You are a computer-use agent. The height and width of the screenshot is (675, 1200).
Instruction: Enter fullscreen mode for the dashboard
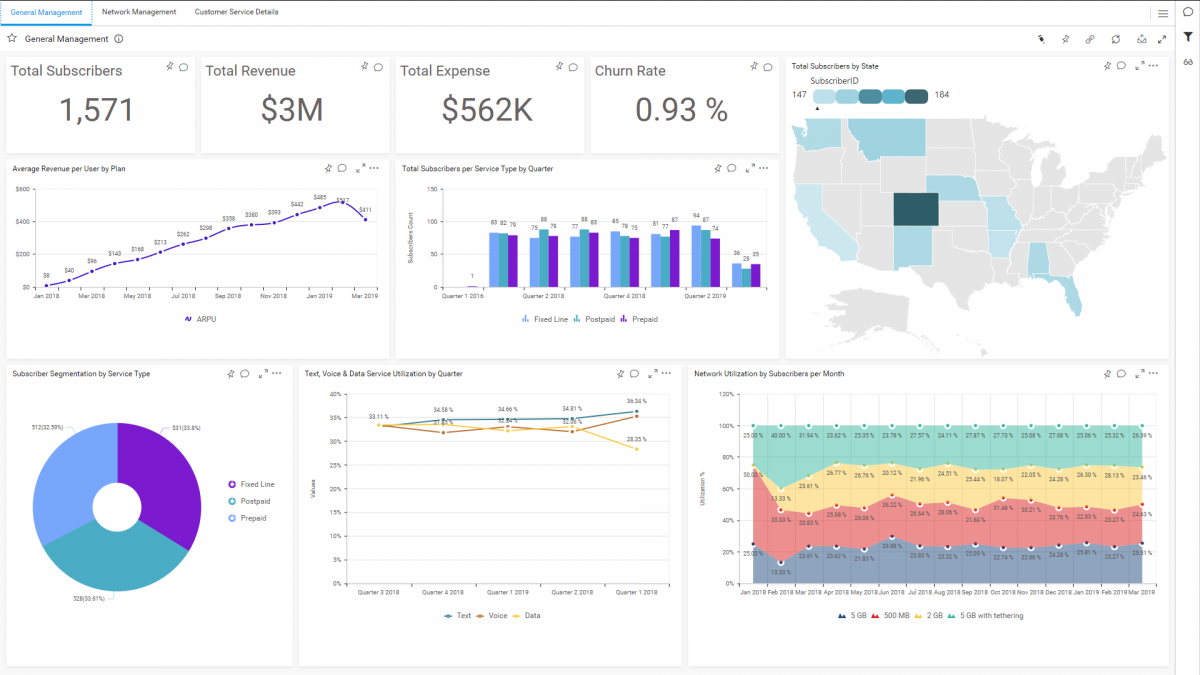point(1162,41)
